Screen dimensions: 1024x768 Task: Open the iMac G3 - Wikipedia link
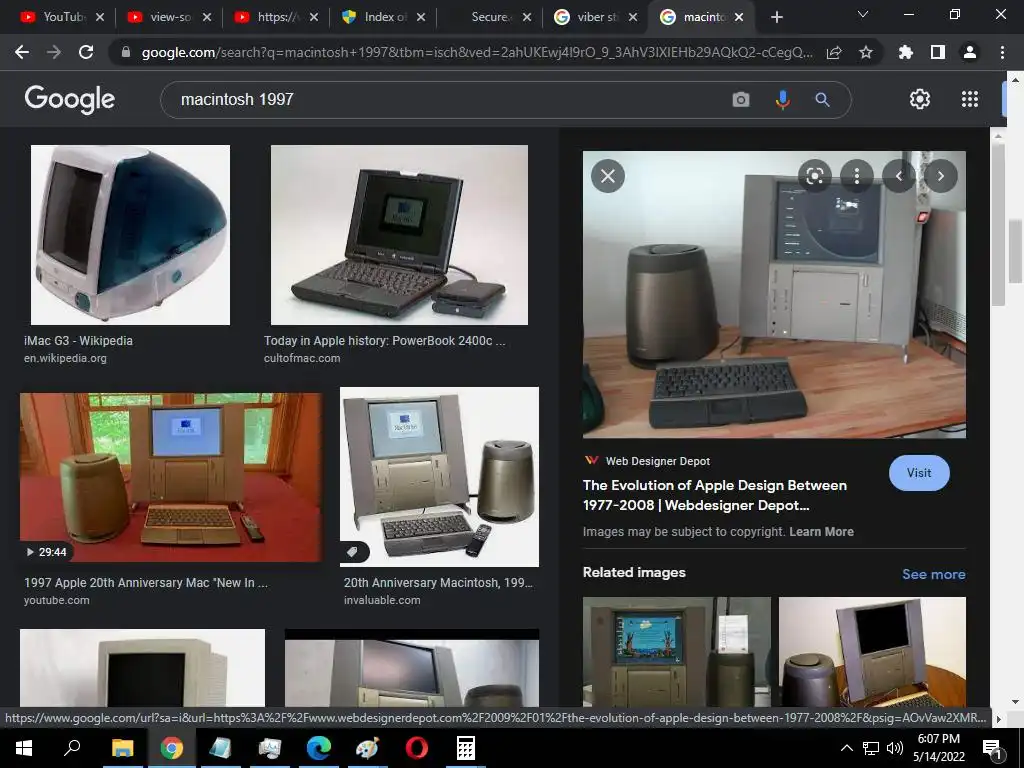(x=78, y=341)
